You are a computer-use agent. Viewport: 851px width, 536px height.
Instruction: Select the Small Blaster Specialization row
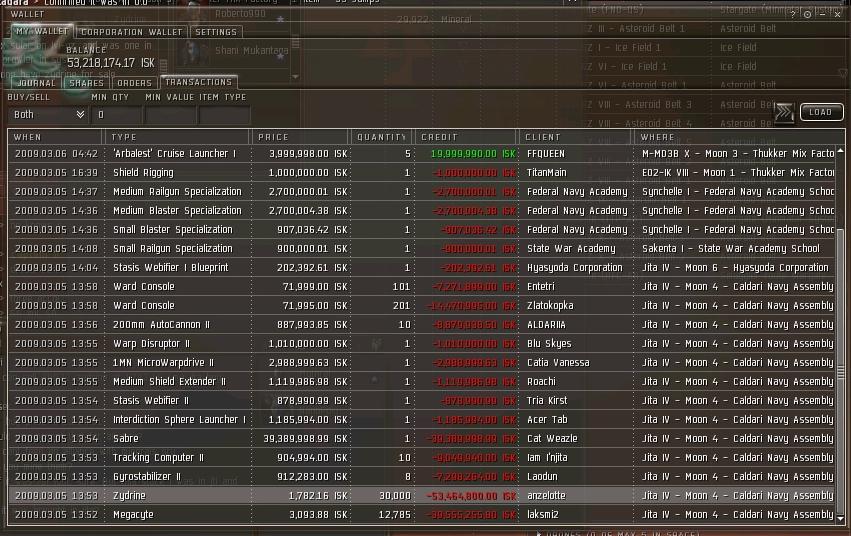click(422, 229)
